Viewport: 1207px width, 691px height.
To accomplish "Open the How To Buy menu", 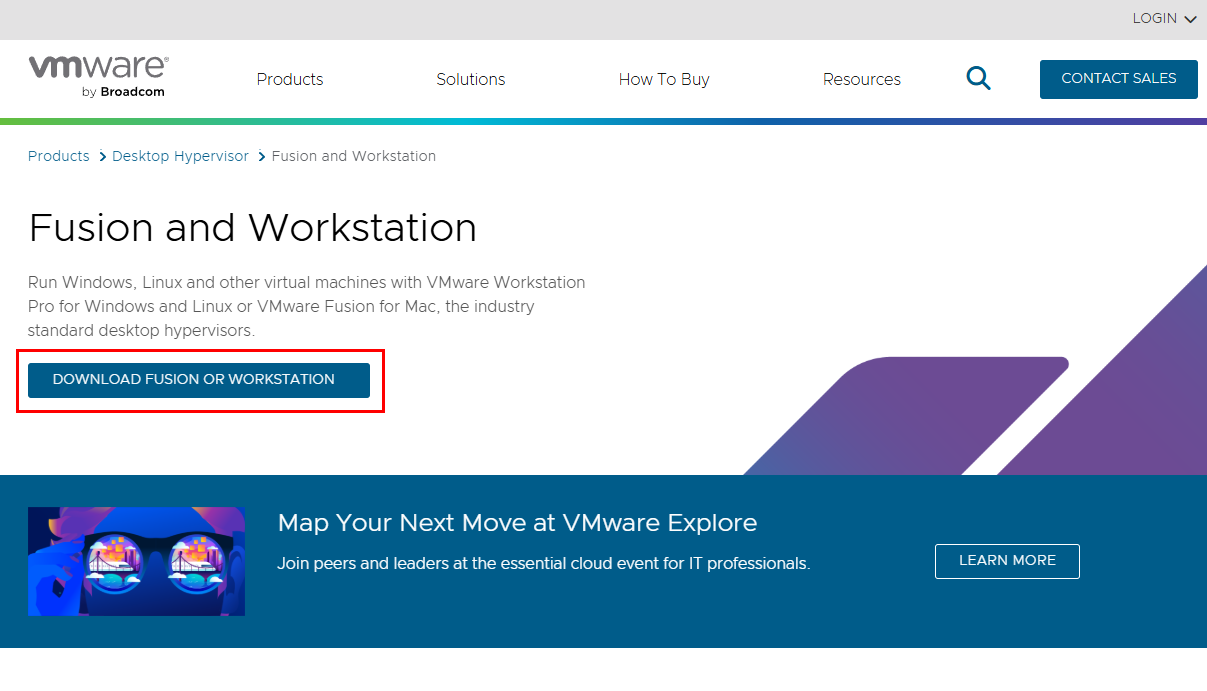I will point(664,79).
